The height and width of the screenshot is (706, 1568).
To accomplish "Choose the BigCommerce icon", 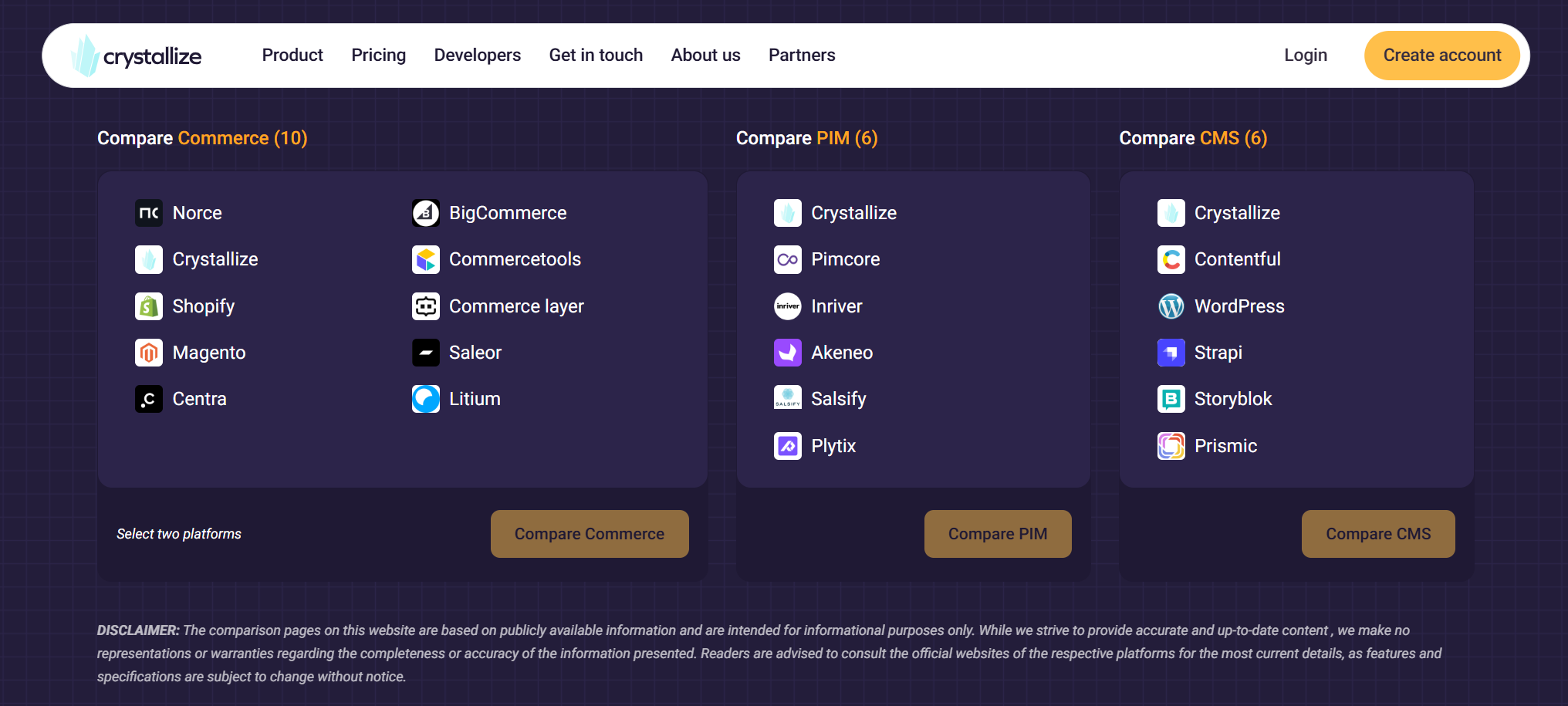I will (425, 213).
